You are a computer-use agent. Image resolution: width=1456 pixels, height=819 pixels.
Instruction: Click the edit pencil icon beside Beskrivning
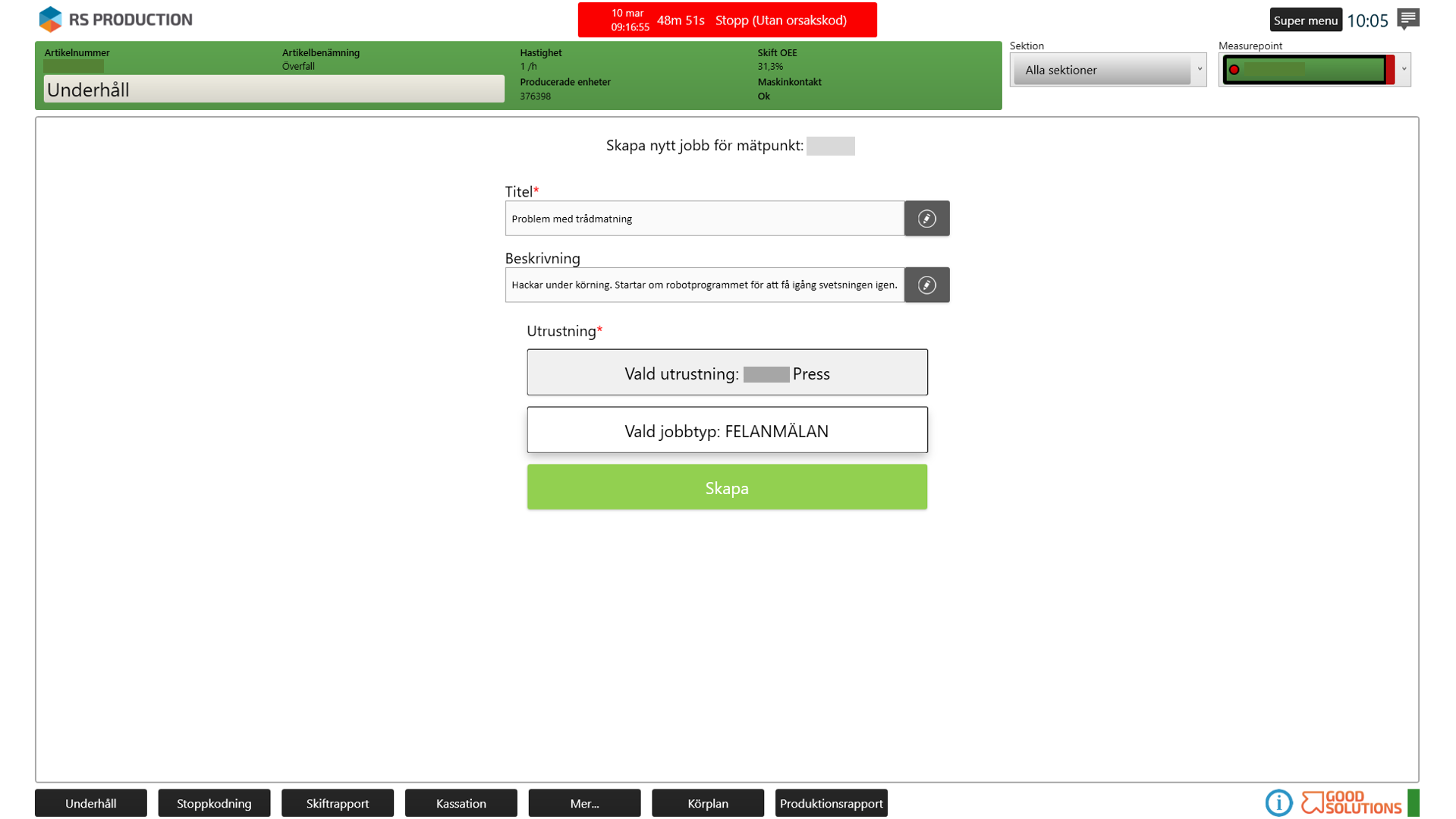pos(926,285)
